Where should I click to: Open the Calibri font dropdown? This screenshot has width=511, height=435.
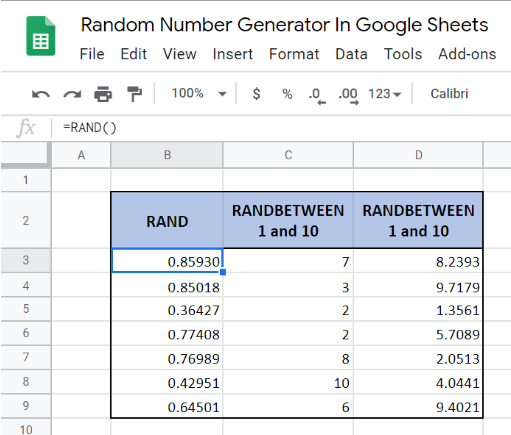[449, 94]
